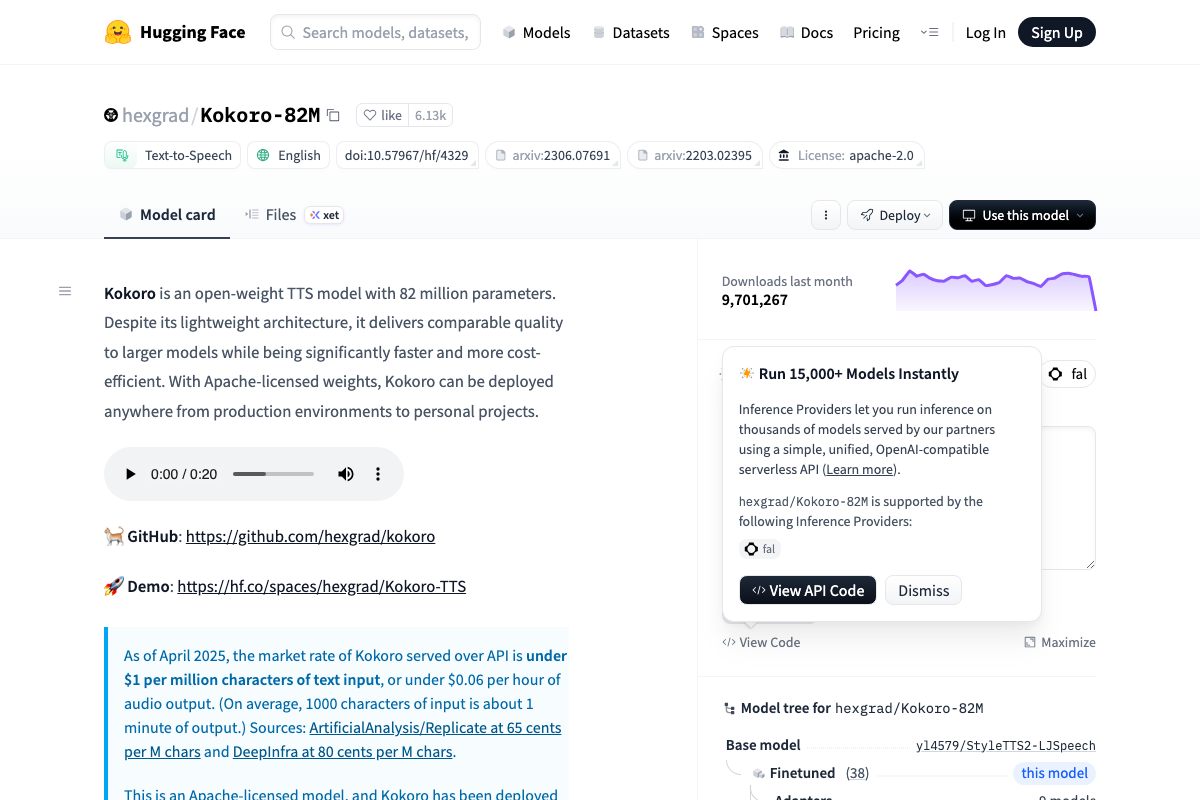The width and height of the screenshot is (1200, 800).
Task: Open the Pricing page
Action: [x=876, y=33]
